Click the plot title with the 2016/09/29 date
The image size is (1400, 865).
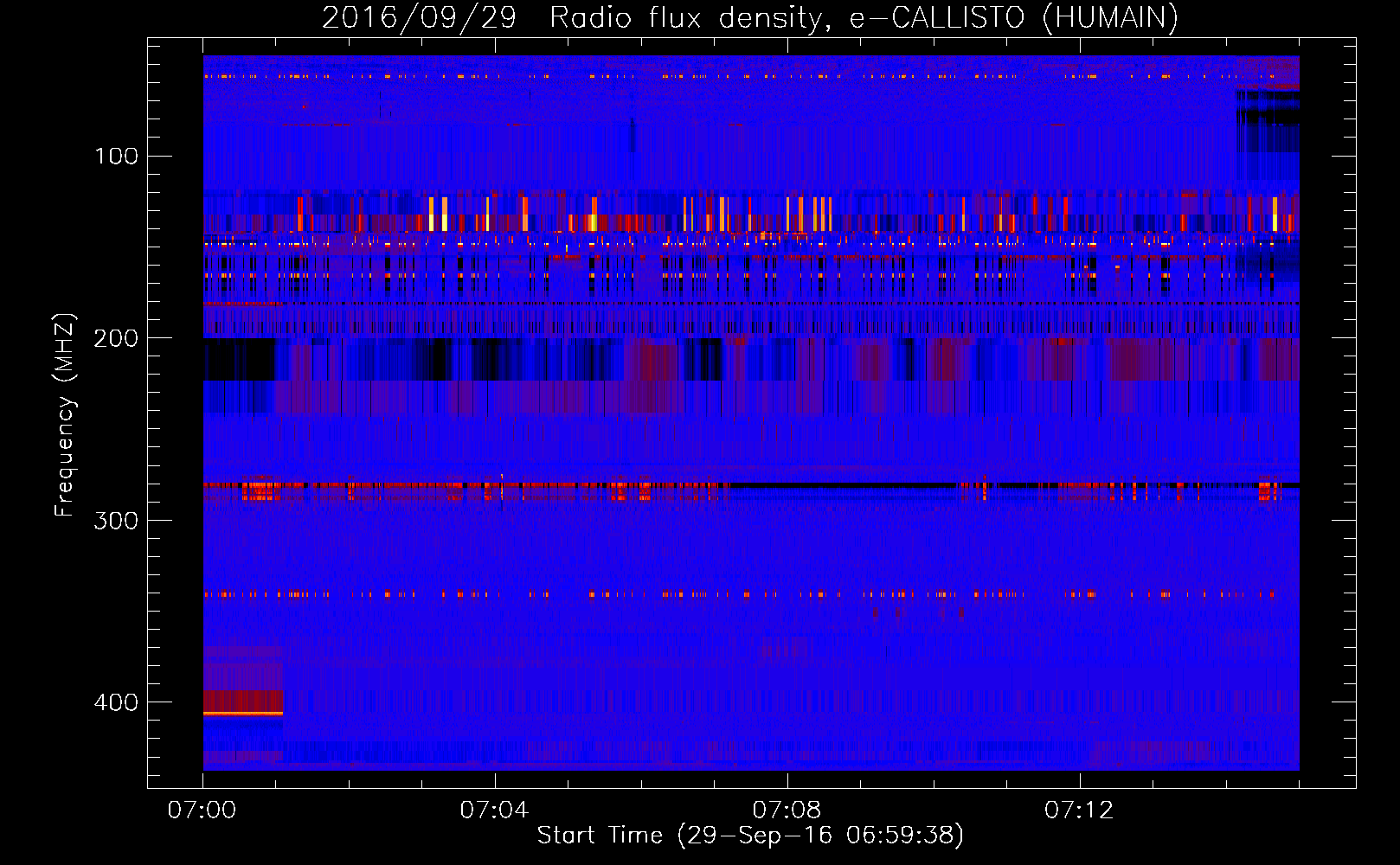749,18
